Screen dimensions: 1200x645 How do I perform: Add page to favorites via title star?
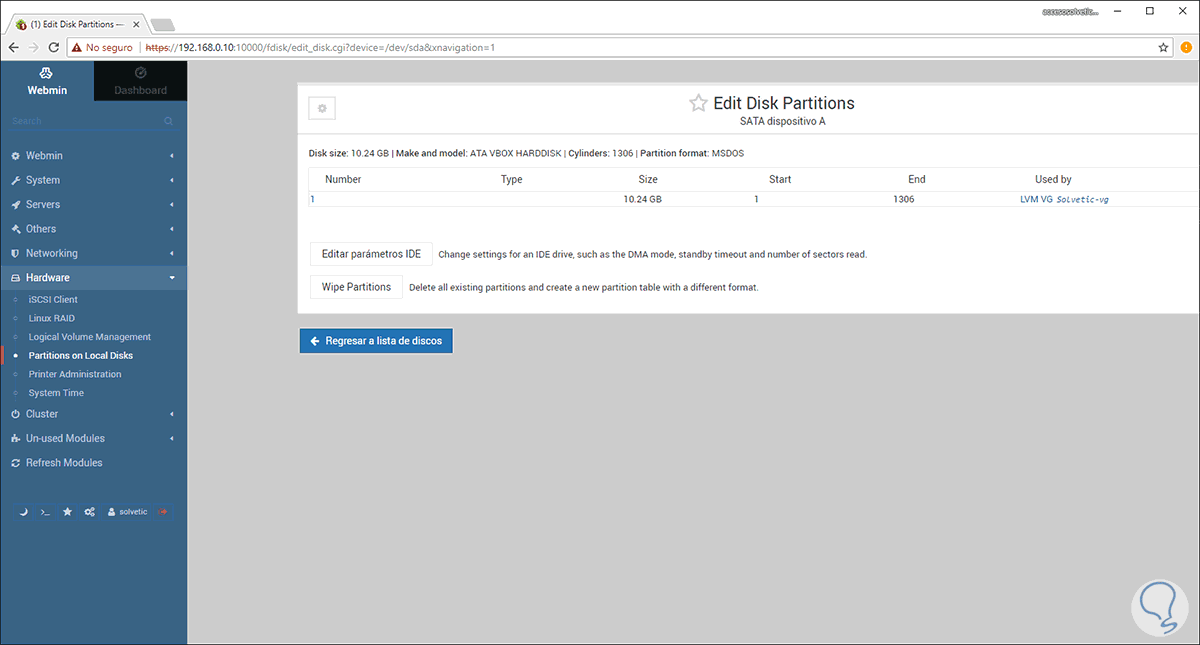pos(698,103)
